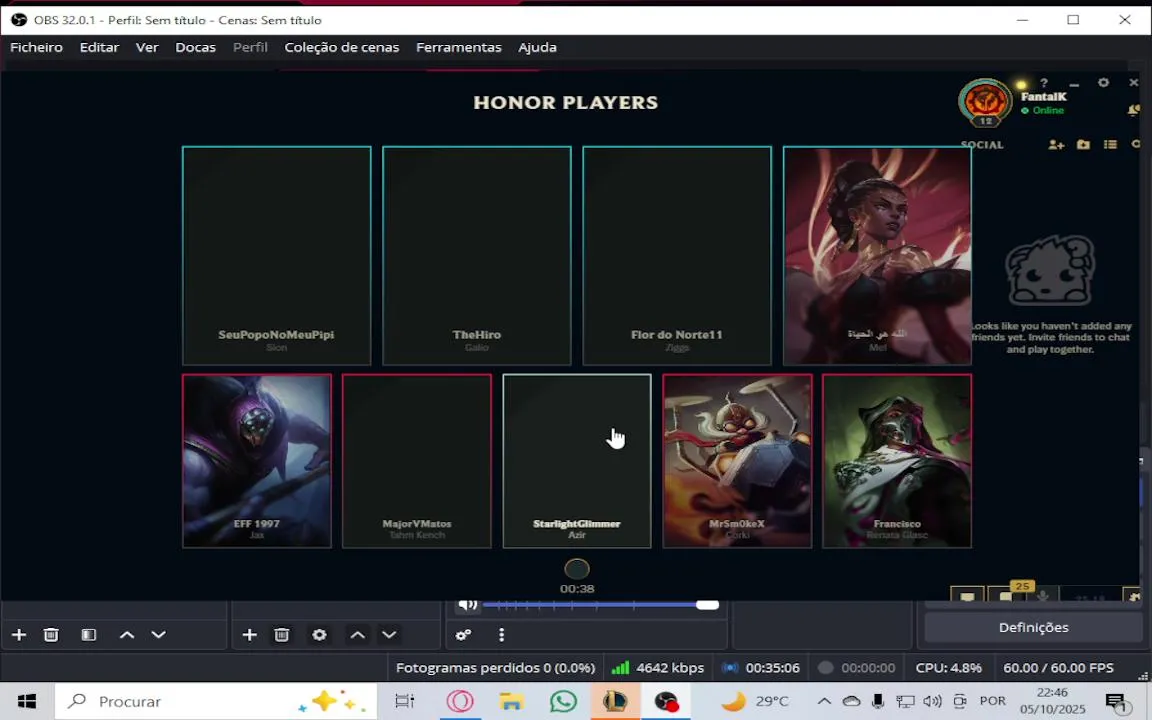Remove the selected source via trash icon
This screenshot has height=720, width=1152.
point(281,635)
